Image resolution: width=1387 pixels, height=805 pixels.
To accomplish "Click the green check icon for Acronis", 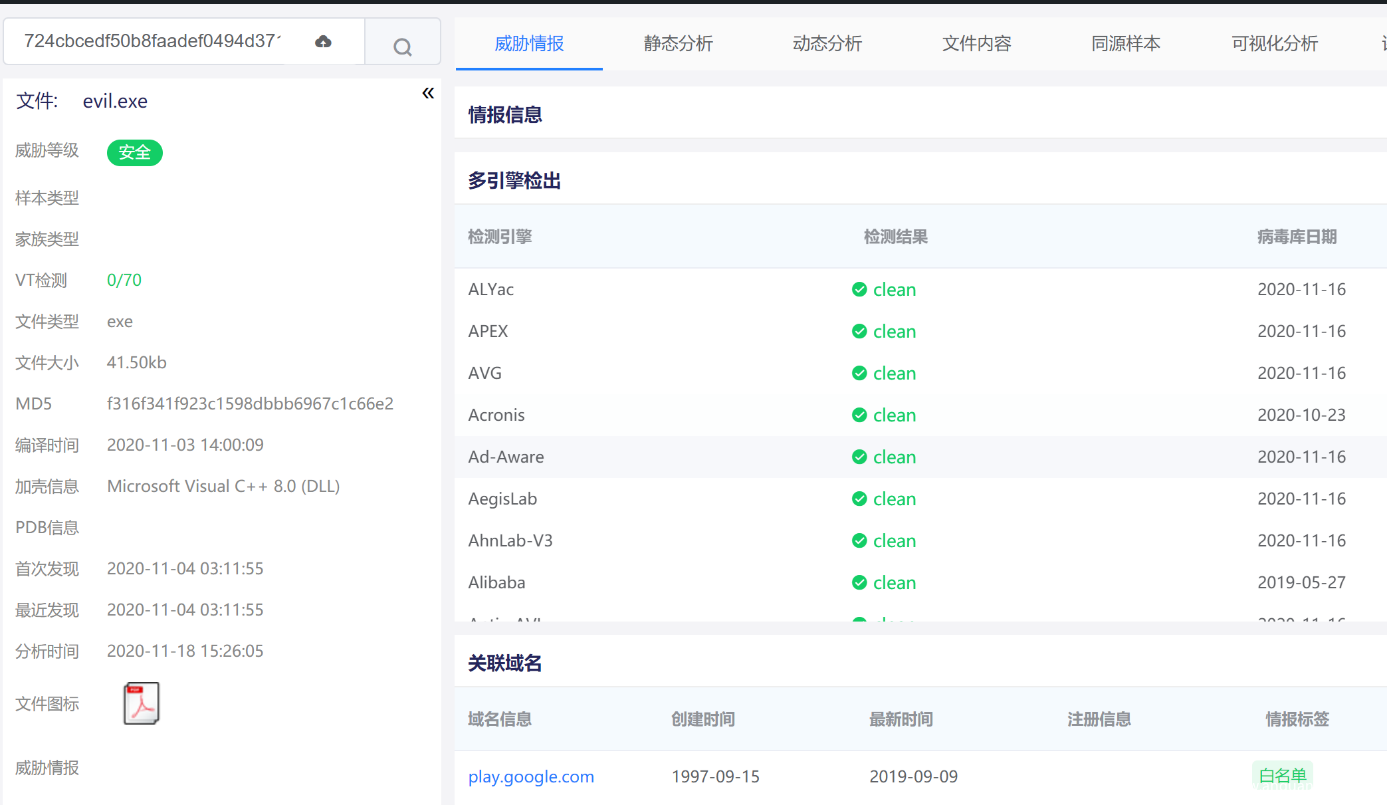I will [x=859, y=415].
